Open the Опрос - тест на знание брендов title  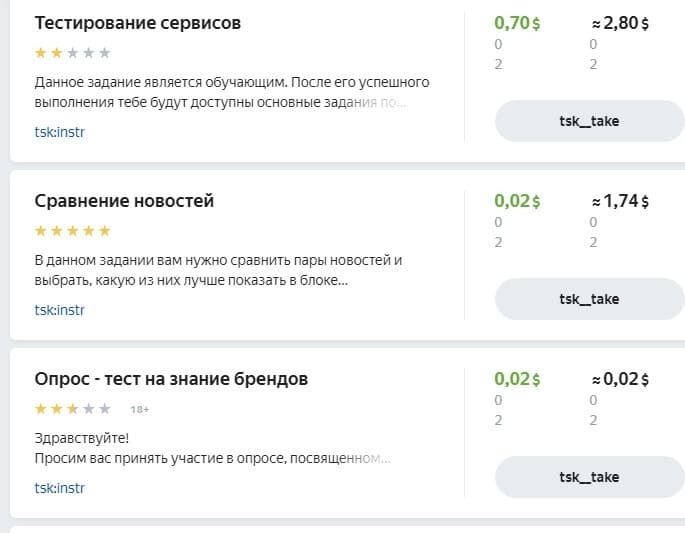(x=171, y=379)
